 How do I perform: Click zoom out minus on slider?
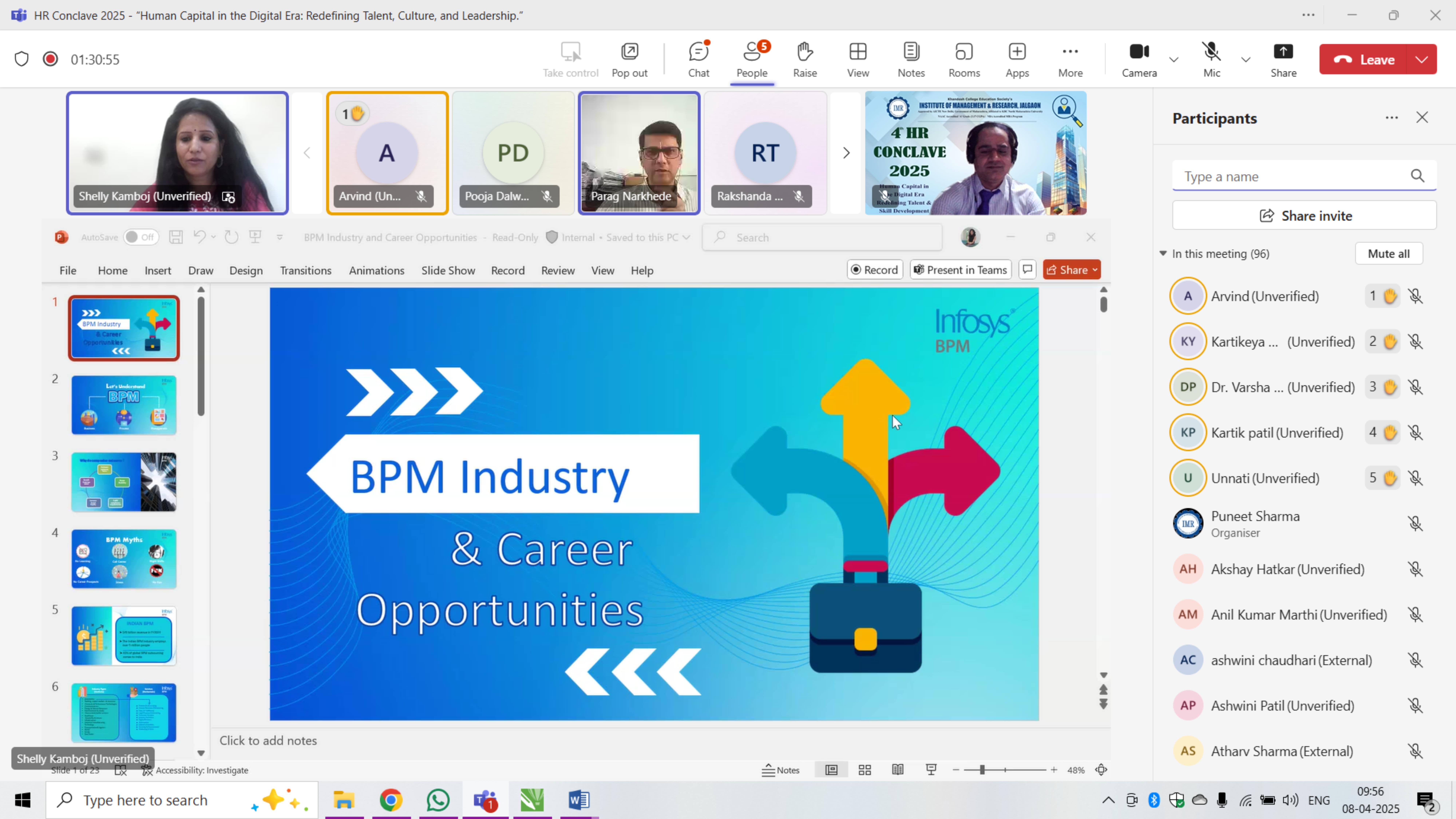click(x=956, y=770)
